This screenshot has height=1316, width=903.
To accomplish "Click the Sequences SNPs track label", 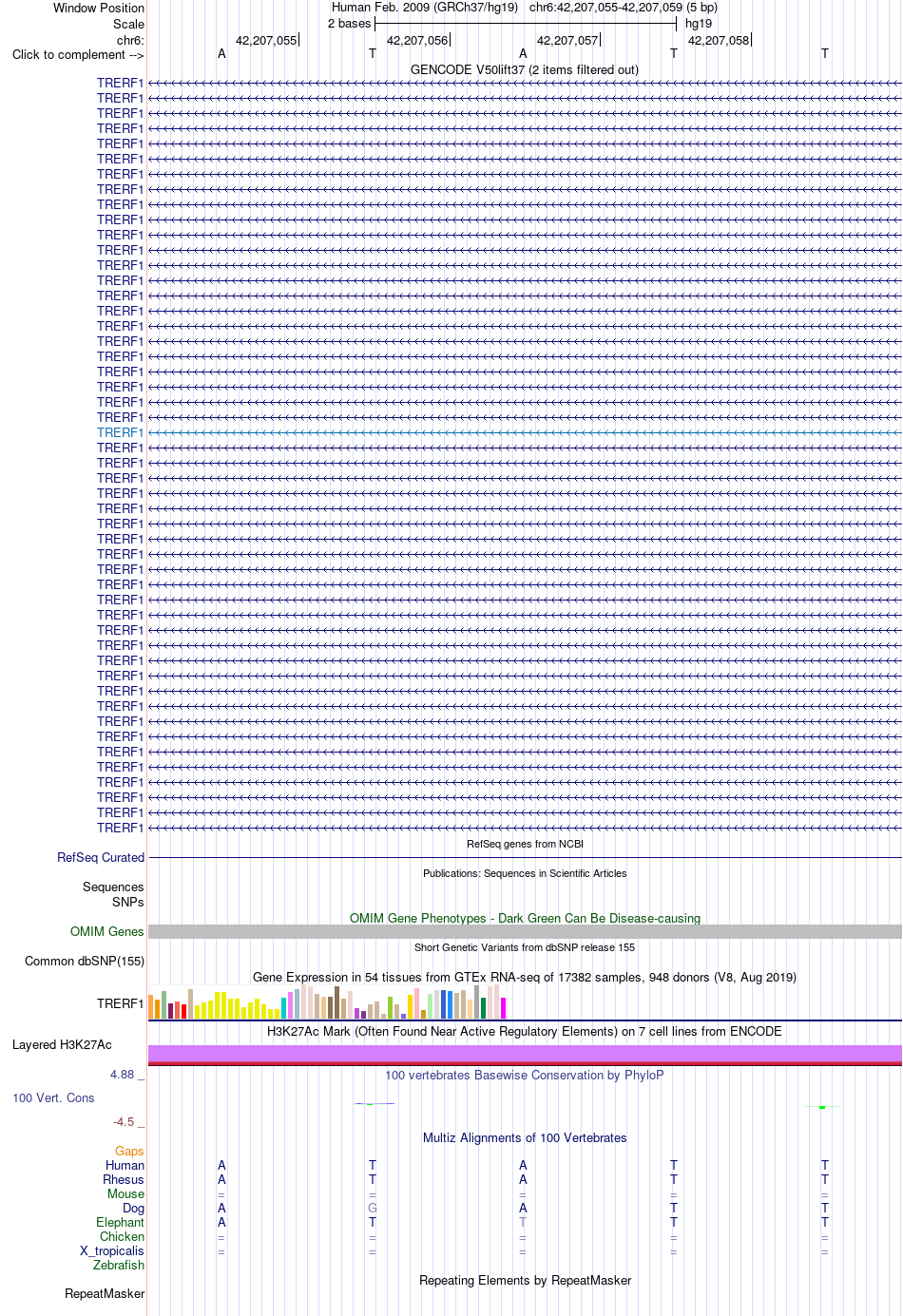I will point(113,894).
